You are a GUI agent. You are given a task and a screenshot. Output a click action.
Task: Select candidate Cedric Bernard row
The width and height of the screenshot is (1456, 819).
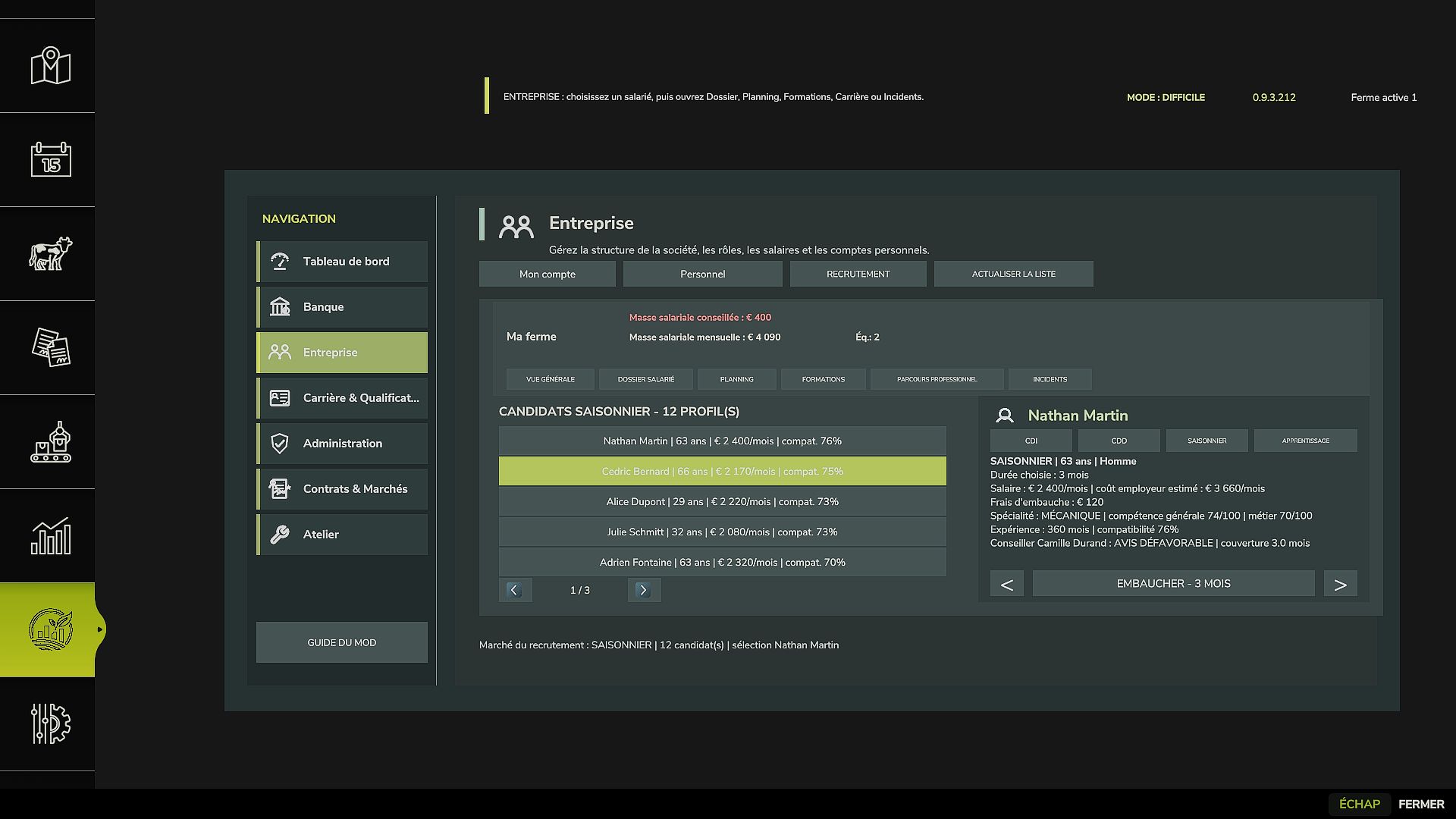(723, 471)
